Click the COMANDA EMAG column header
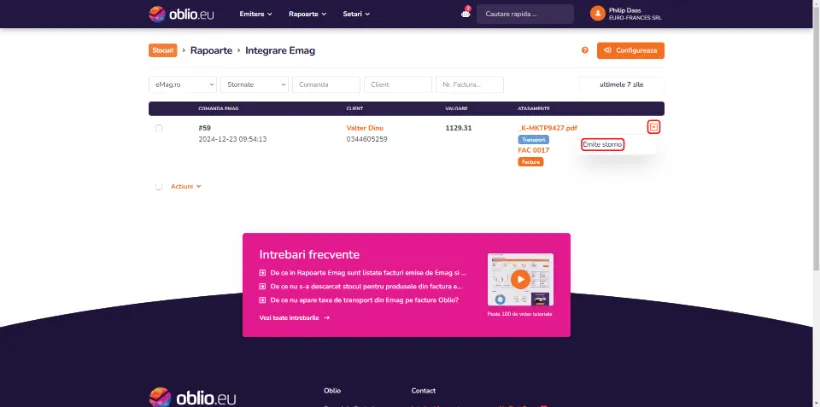The height and width of the screenshot is (407, 820). 219,109
